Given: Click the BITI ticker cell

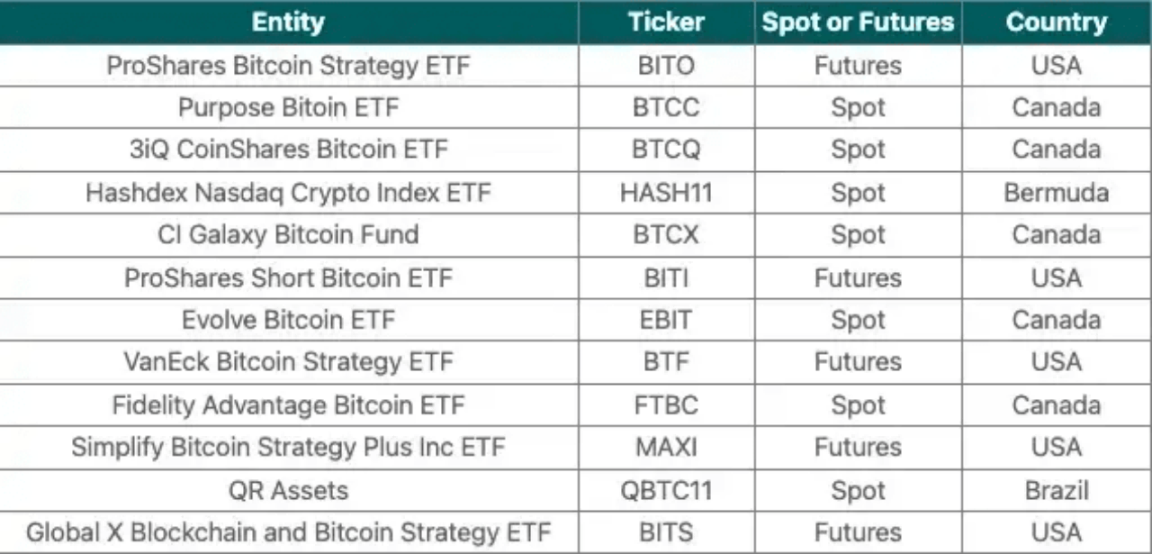Looking at the screenshot, I should click(x=666, y=278).
